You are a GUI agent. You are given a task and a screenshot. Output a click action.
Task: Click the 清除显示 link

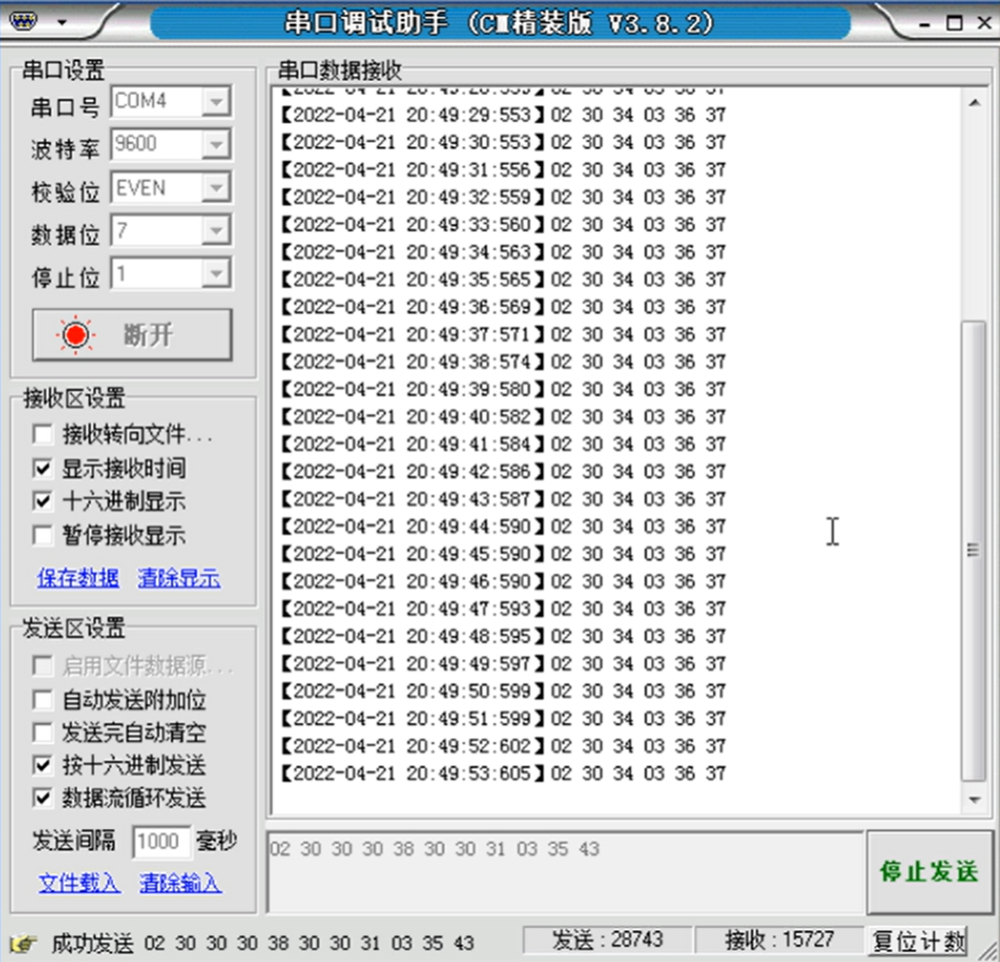click(179, 578)
